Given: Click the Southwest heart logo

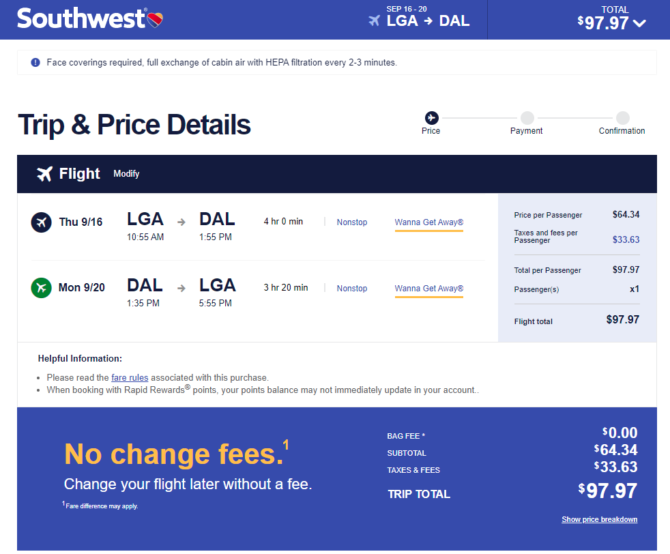Looking at the screenshot, I should coord(155,19).
